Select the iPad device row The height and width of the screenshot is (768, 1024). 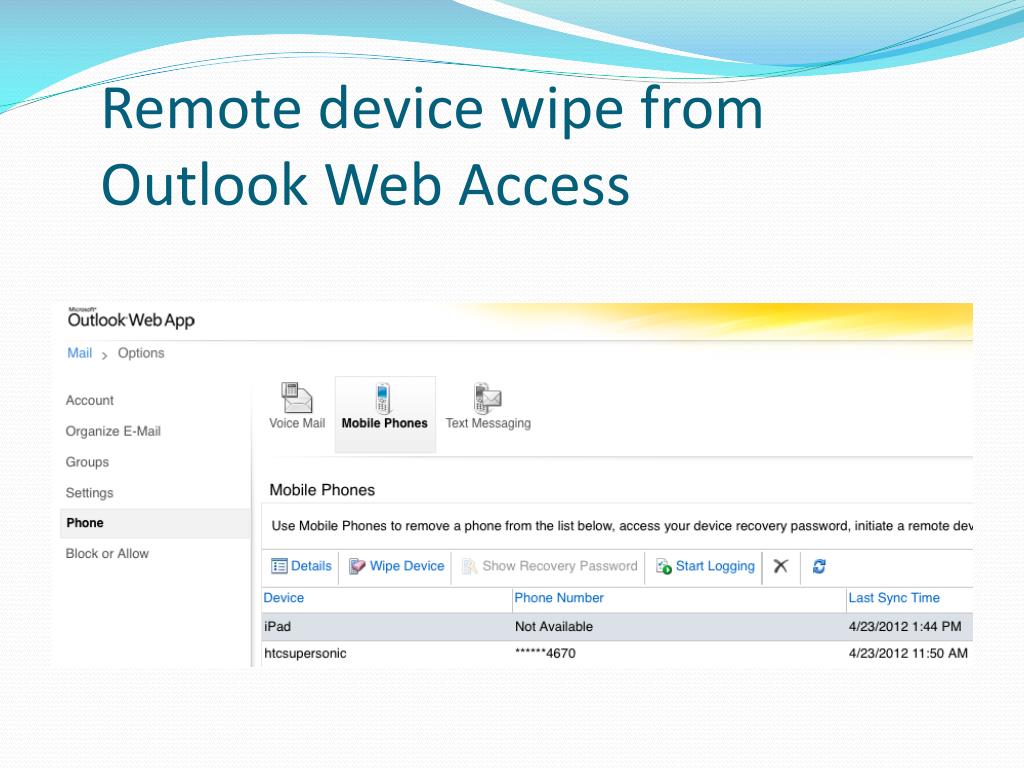pos(617,626)
